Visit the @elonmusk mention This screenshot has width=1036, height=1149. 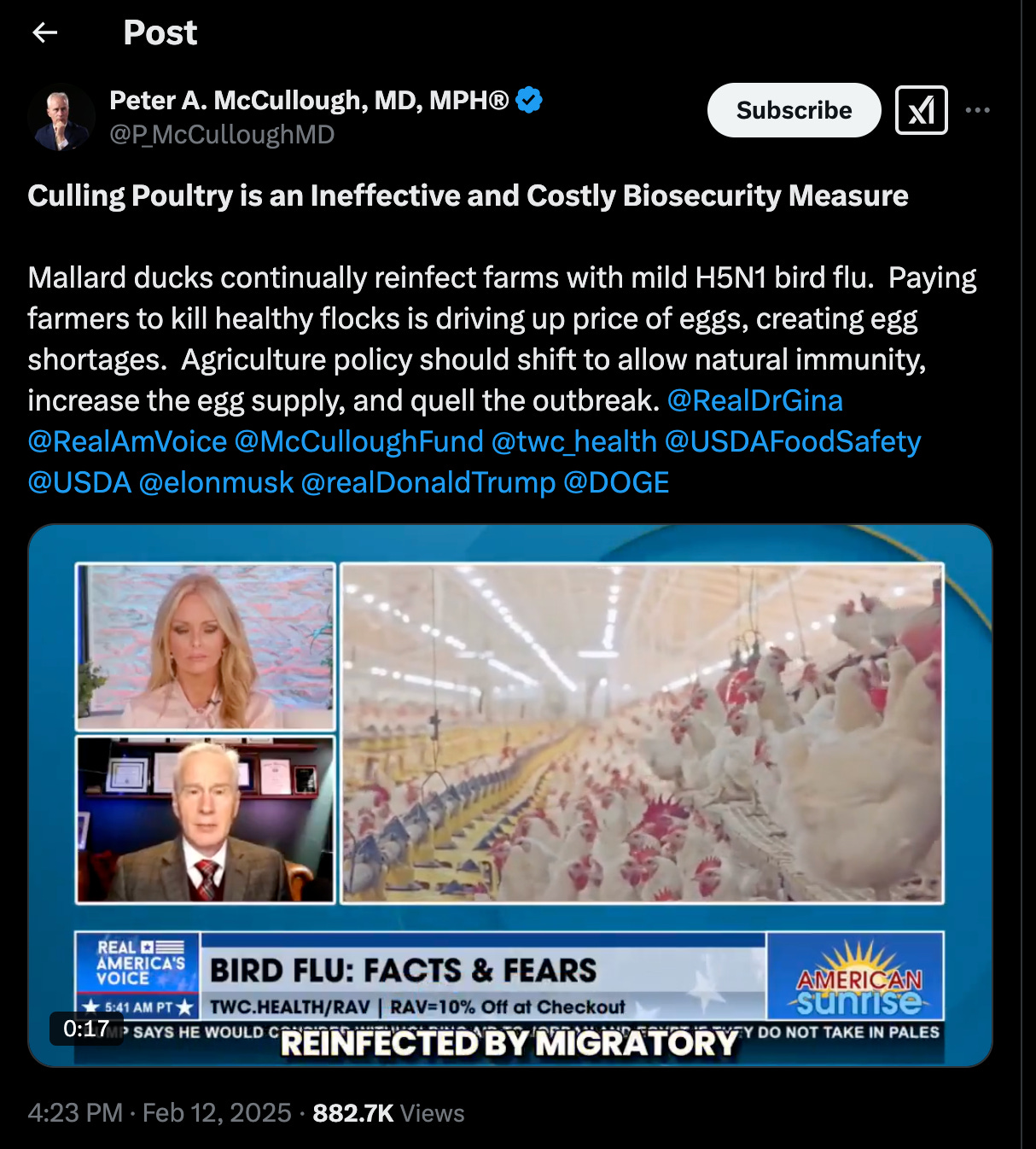click(216, 482)
